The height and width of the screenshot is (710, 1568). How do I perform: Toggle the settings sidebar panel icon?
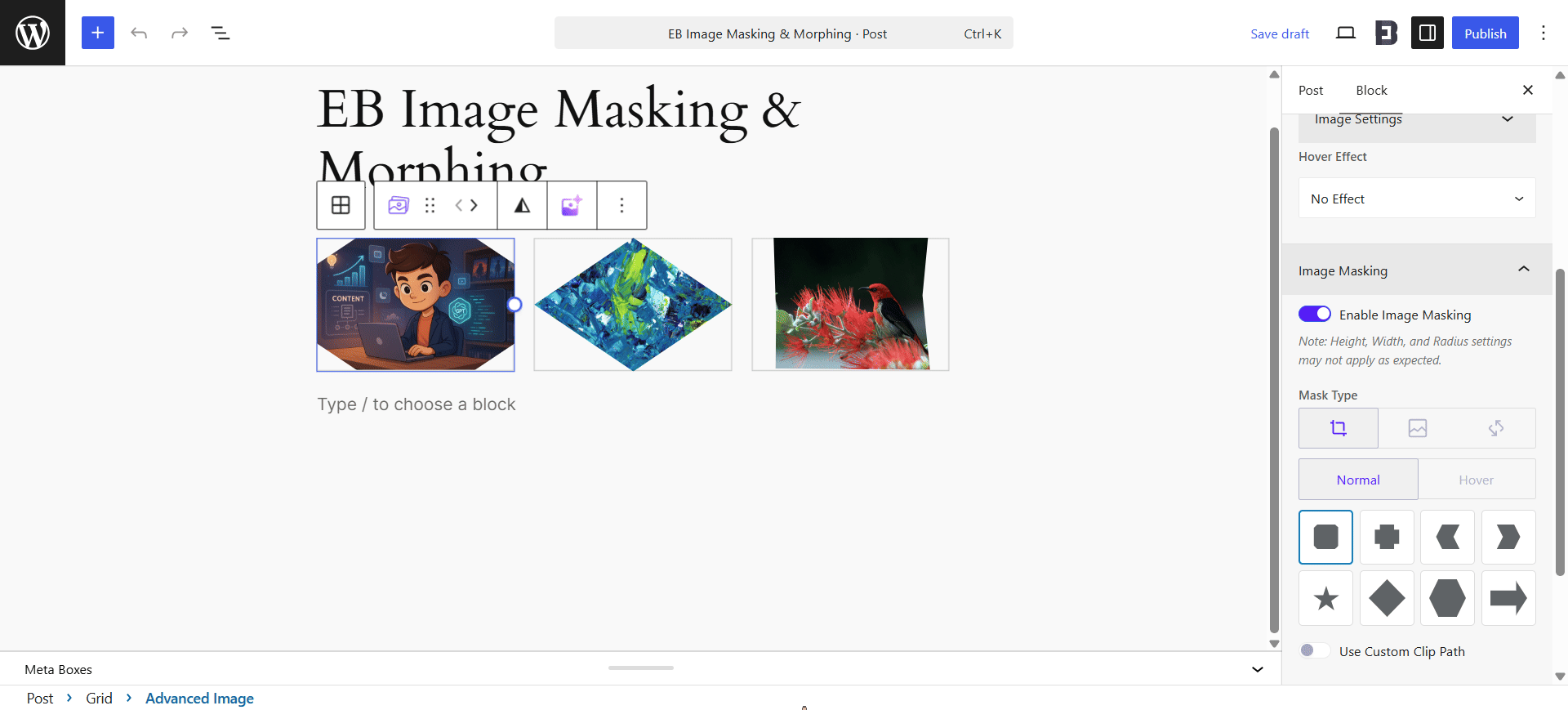pos(1428,33)
